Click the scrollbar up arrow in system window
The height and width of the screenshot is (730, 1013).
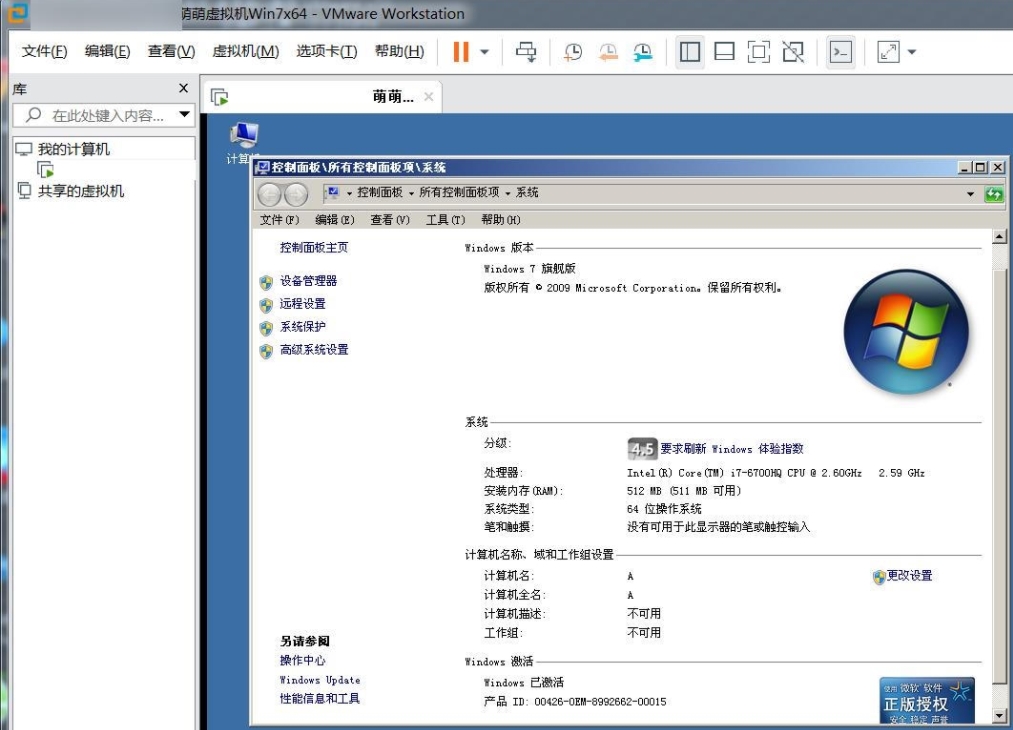(999, 236)
